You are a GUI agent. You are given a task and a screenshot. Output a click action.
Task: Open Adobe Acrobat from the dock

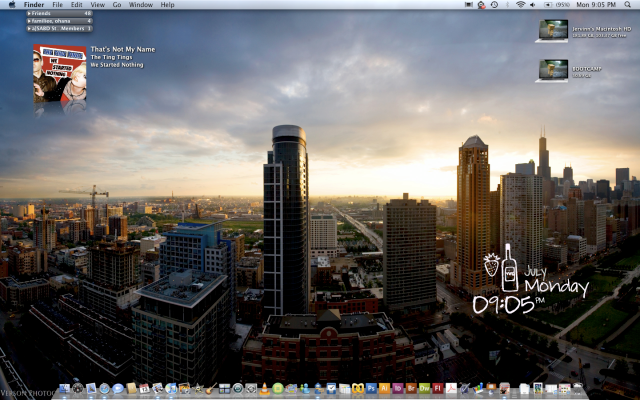tap(451, 388)
